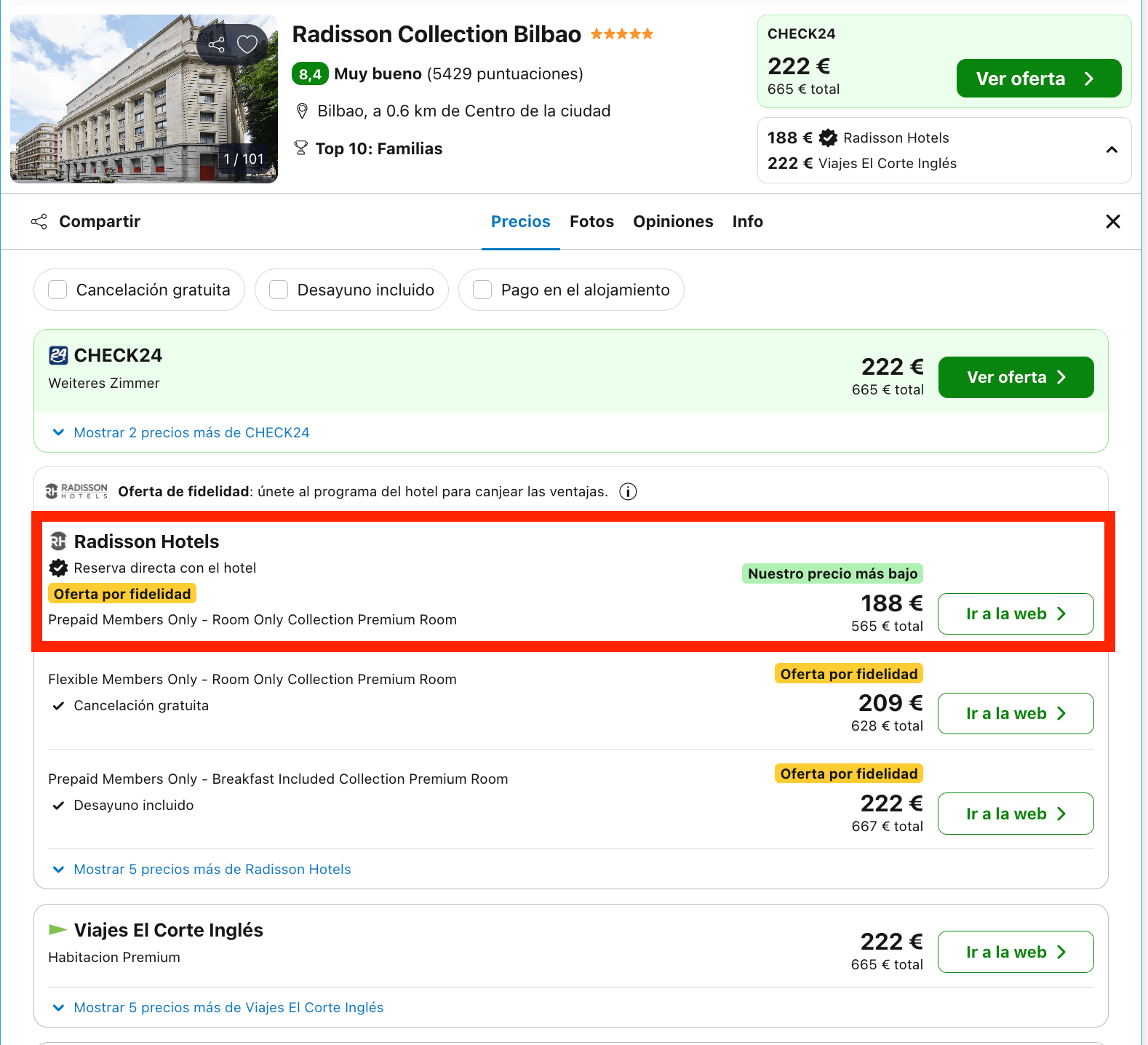Viewport: 1148px width, 1045px height.
Task: Go to web for 222 € breakfast included offer
Action: (x=1016, y=814)
